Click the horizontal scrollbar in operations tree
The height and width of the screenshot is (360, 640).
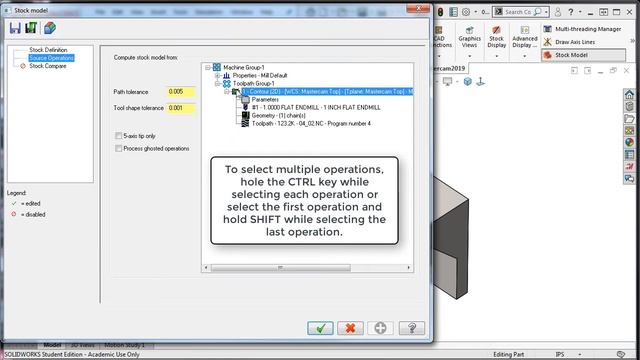tap(281, 268)
